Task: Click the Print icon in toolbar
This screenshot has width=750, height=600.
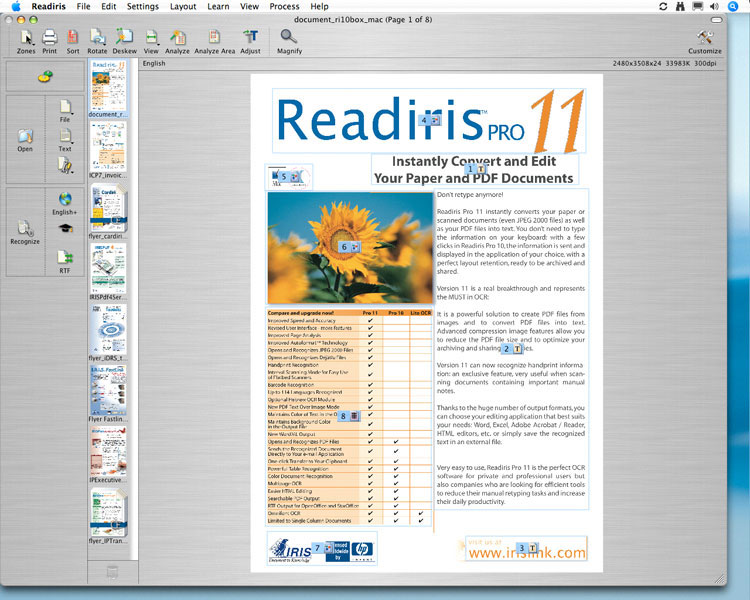Action: (50, 37)
